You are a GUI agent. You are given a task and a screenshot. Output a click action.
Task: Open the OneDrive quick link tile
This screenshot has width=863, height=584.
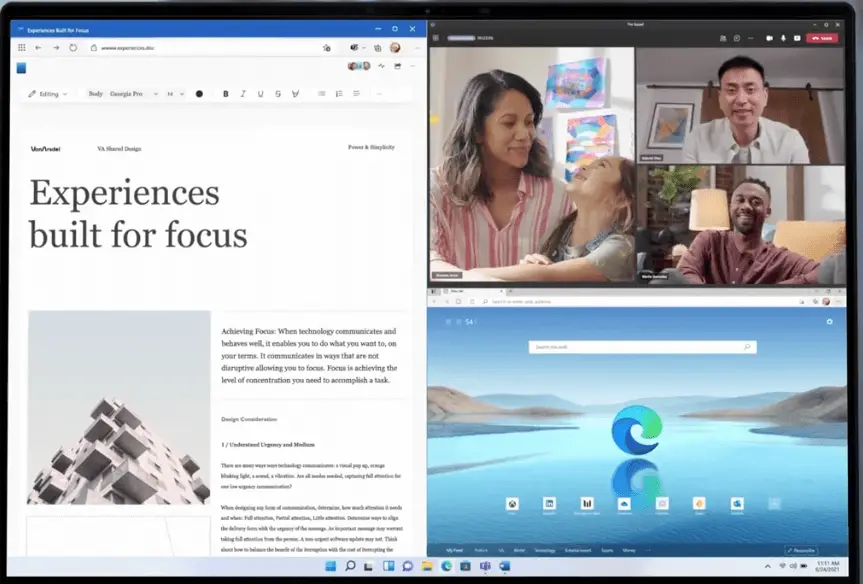pos(624,504)
